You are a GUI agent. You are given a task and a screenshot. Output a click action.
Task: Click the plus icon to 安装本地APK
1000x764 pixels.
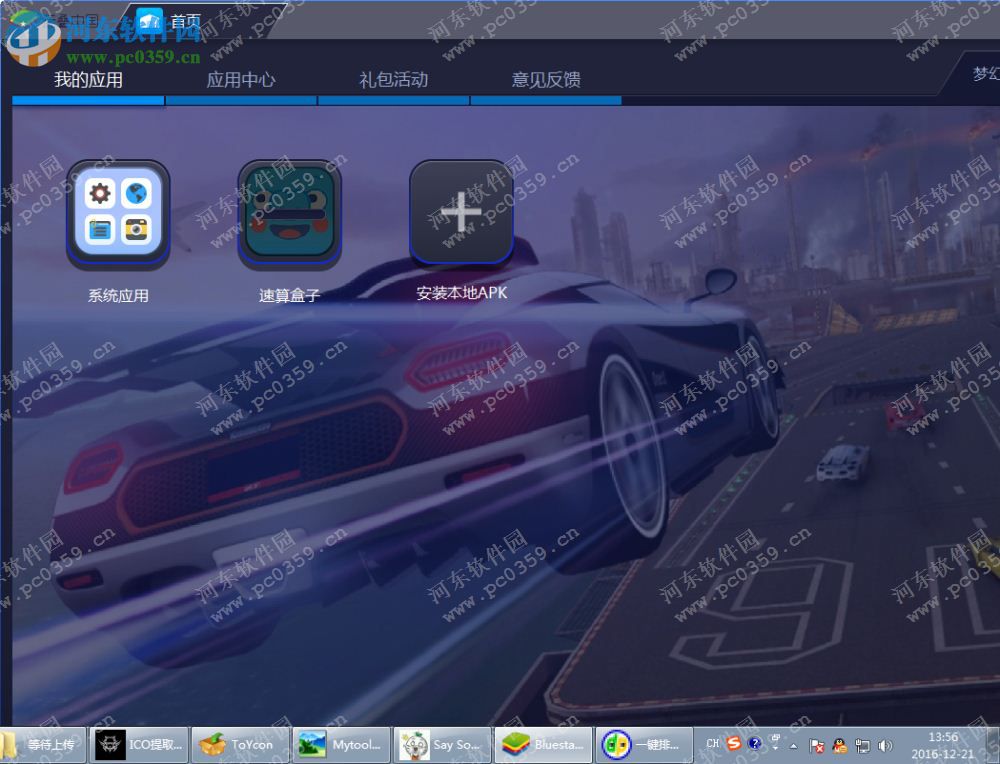pyautogui.click(x=461, y=212)
